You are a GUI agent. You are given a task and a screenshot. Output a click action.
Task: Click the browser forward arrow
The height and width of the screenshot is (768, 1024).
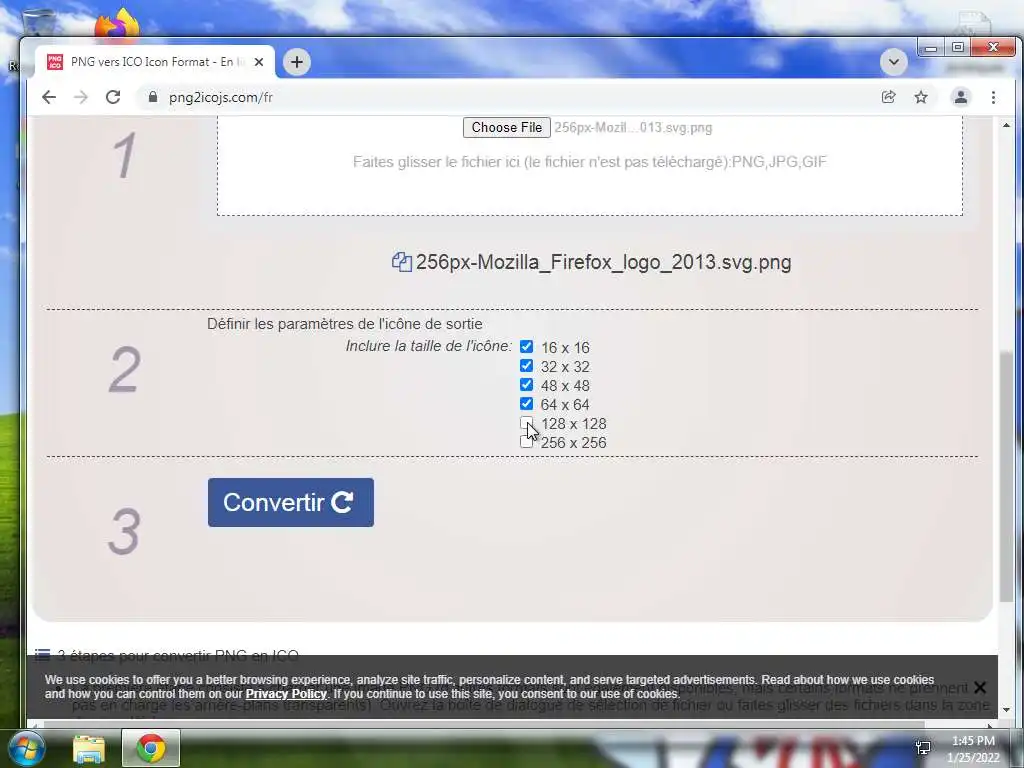click(80, 97)
